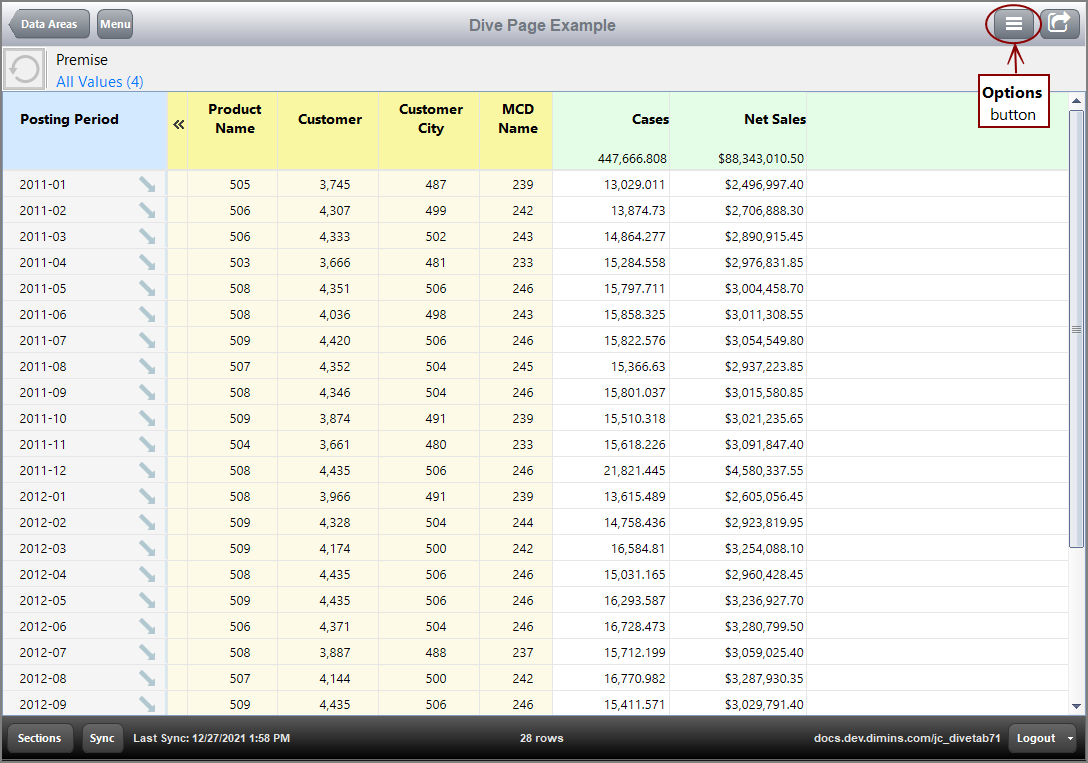Click the scrollbar down arrow
The height and width of the screenshot is (763, 1088).
pos(1076,706)
